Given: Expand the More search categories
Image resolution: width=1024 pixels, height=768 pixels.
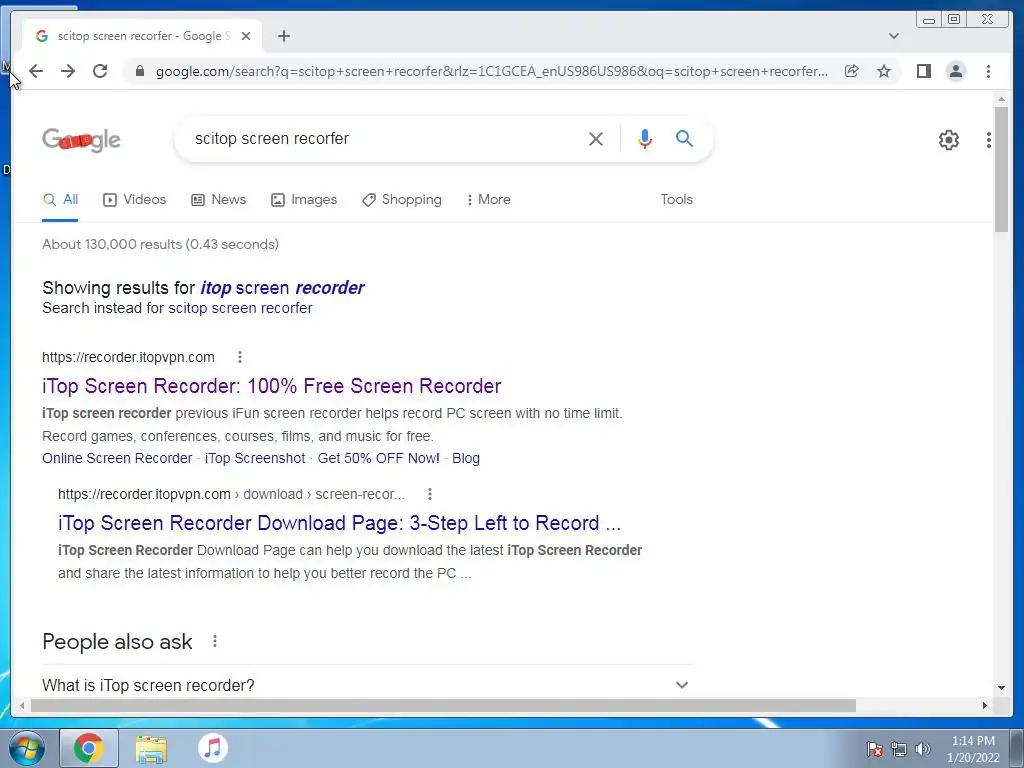Looking at the screenshot, I should 488,200.
